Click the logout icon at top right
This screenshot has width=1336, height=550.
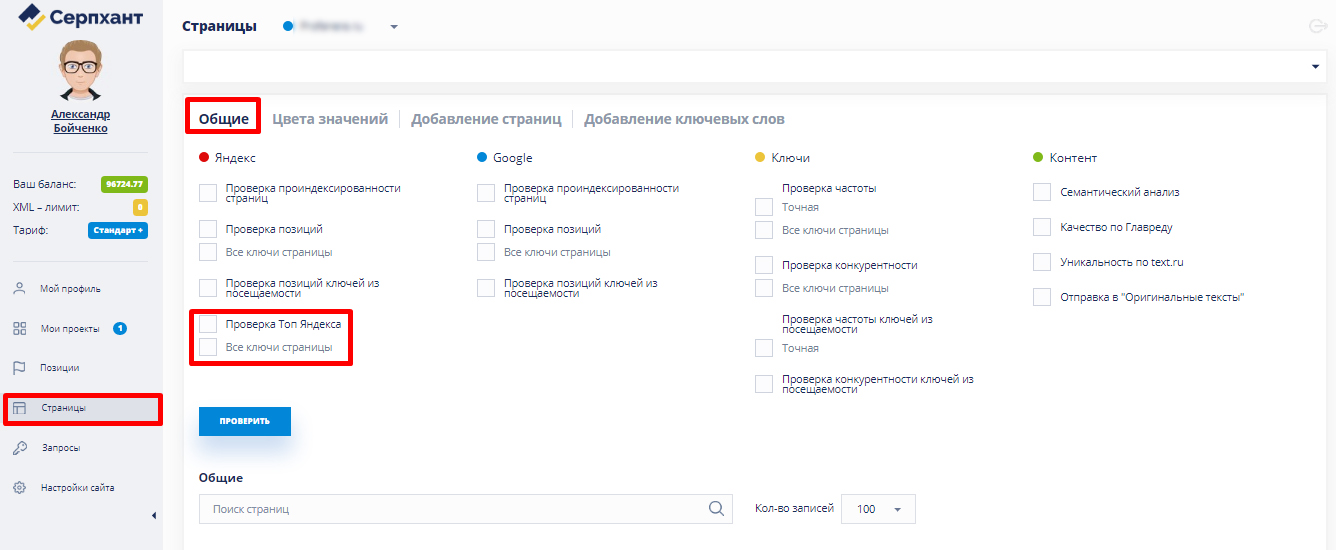(x=1317, y=27)
